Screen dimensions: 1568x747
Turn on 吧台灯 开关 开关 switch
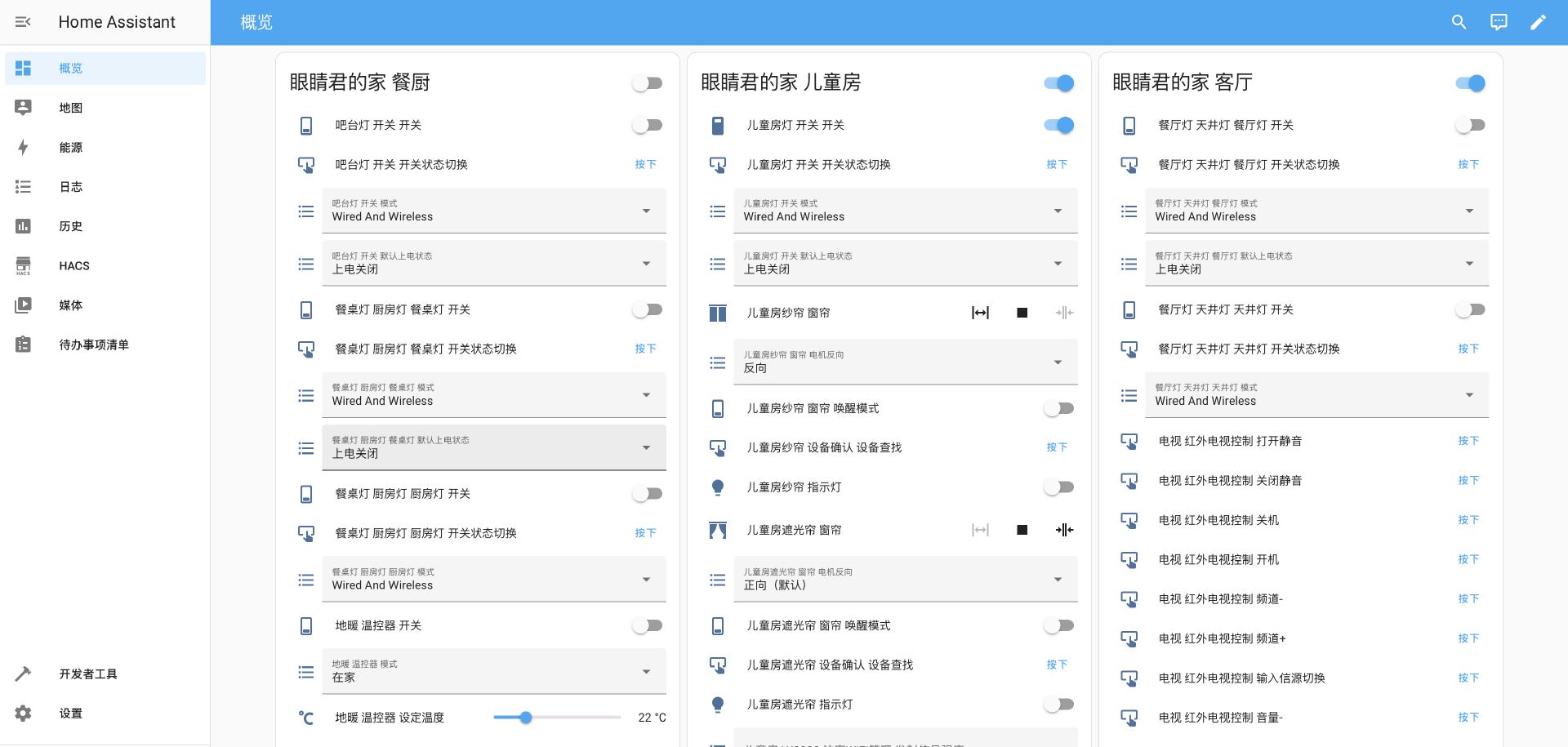648,125
